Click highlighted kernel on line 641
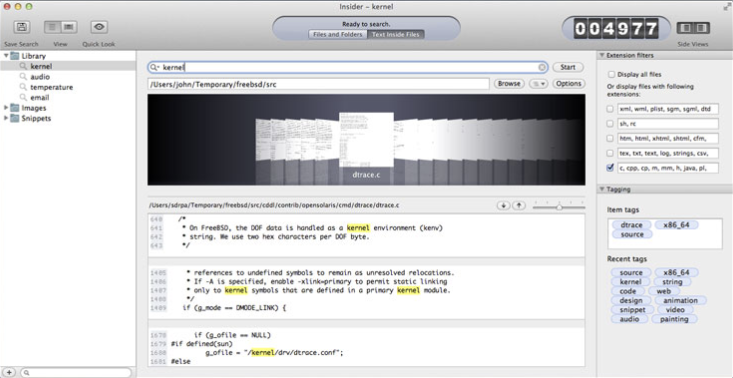The image size is (733, 378). (x=358, y=228)
